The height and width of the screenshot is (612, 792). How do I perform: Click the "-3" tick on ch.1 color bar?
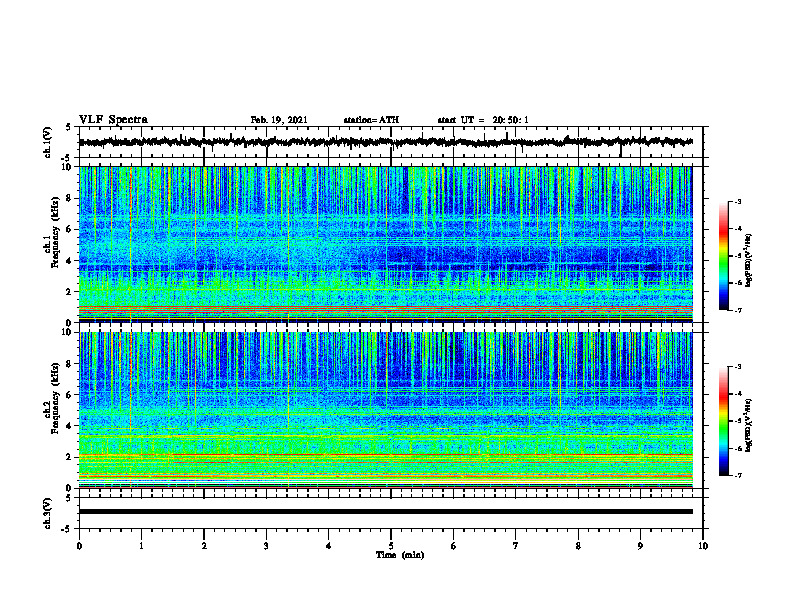(737, 201)
